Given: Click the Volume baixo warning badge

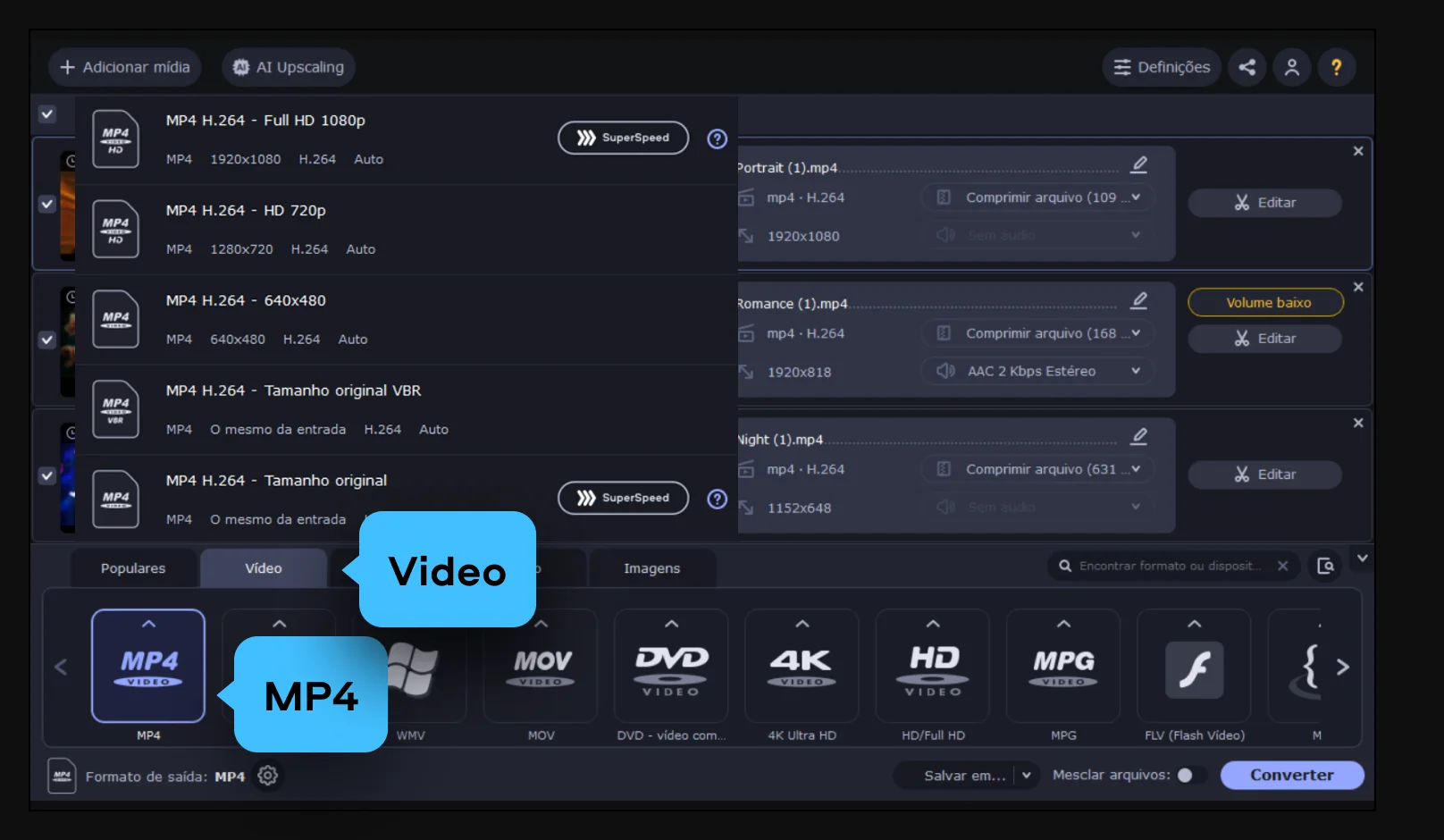Looking at the screenshot, I should (x=1265, y=302).
